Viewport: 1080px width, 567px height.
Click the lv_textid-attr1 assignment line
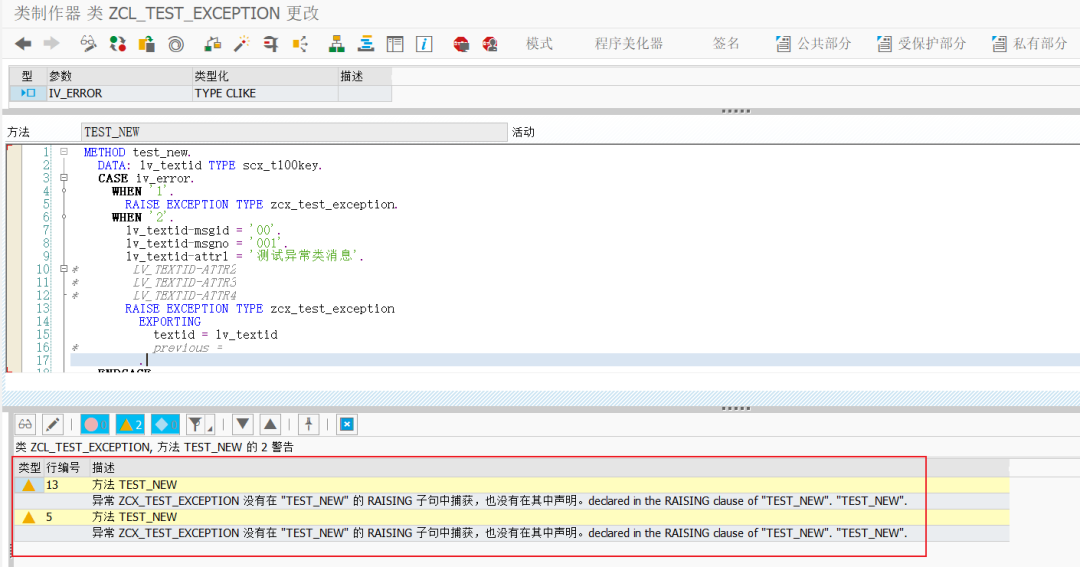coord(245,256)
